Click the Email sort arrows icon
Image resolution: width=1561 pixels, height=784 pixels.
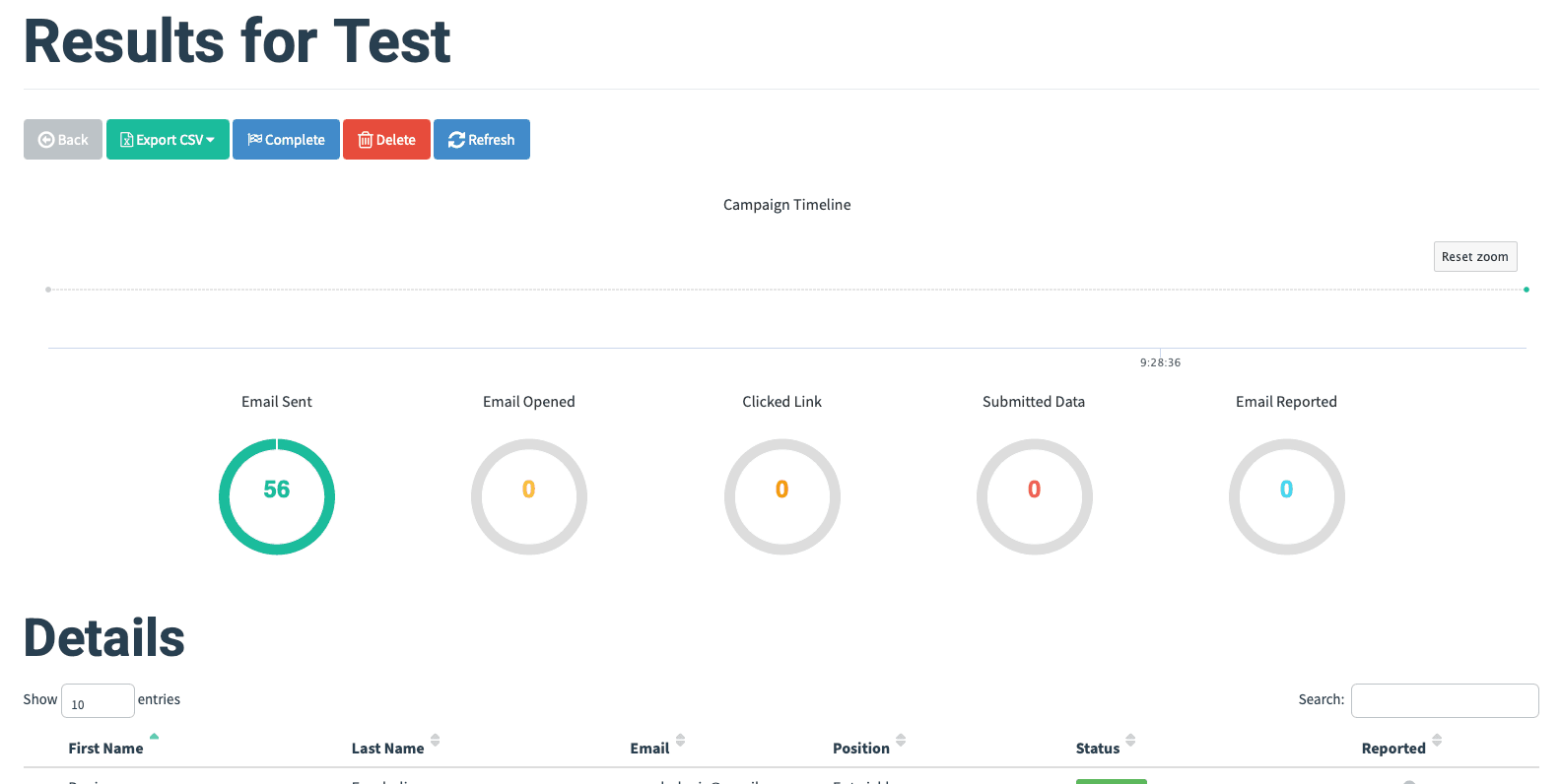(681, 740)
